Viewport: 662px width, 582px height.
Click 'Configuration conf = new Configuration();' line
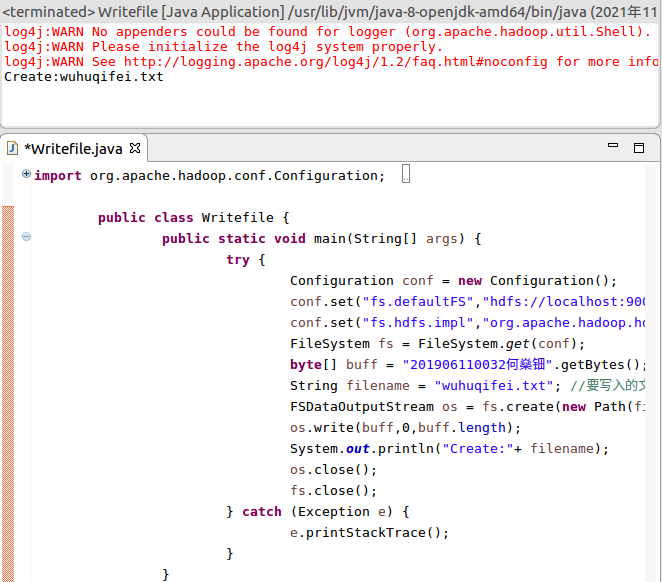(453, 281)
